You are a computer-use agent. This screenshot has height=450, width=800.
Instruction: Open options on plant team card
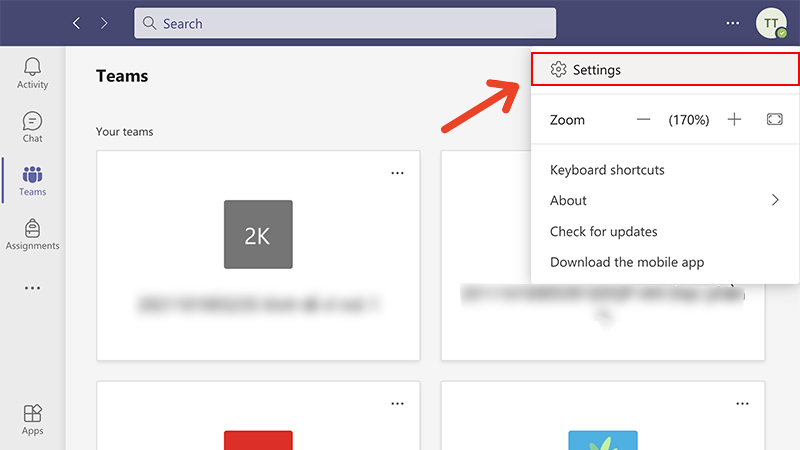(x=742, y=404)
